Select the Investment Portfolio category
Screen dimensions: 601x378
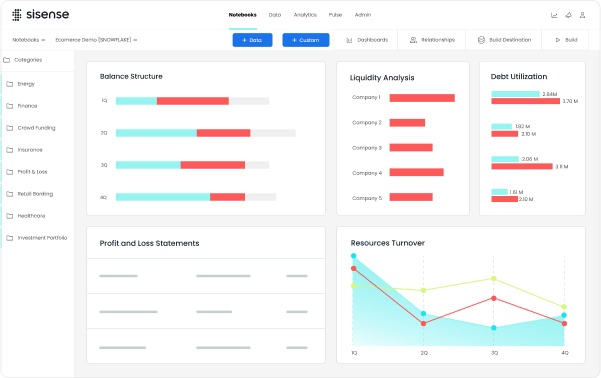pyautogui.click(x=38, y=238)
